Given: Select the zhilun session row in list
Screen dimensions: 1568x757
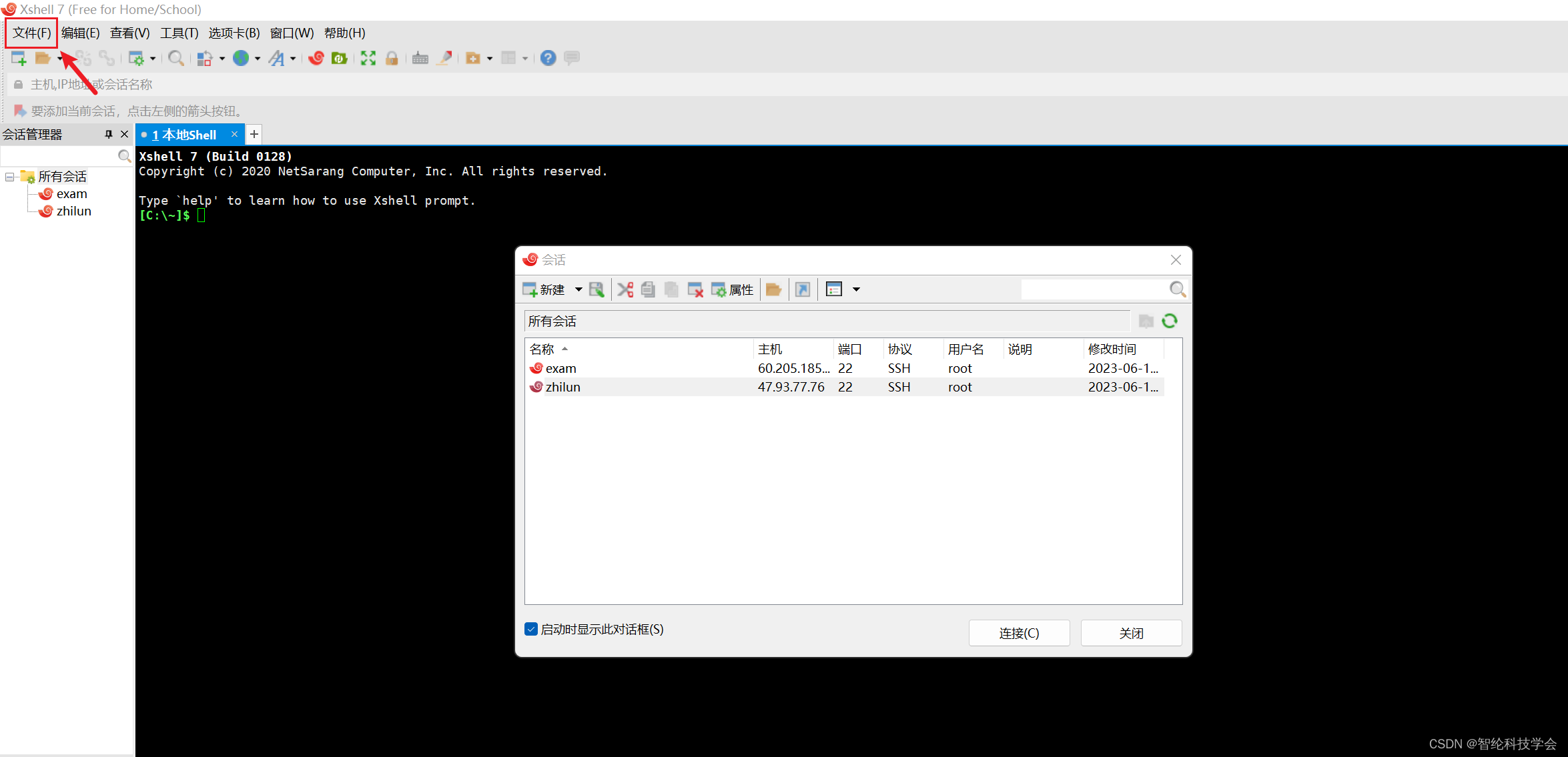Looking at the screenshot, I should coord(562,387).
